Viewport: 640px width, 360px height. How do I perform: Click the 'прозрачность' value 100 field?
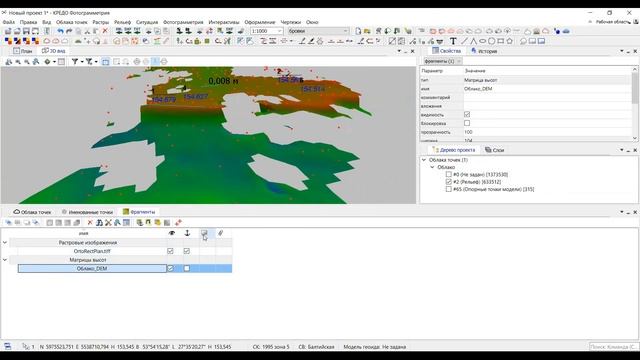tap(547, 132)
